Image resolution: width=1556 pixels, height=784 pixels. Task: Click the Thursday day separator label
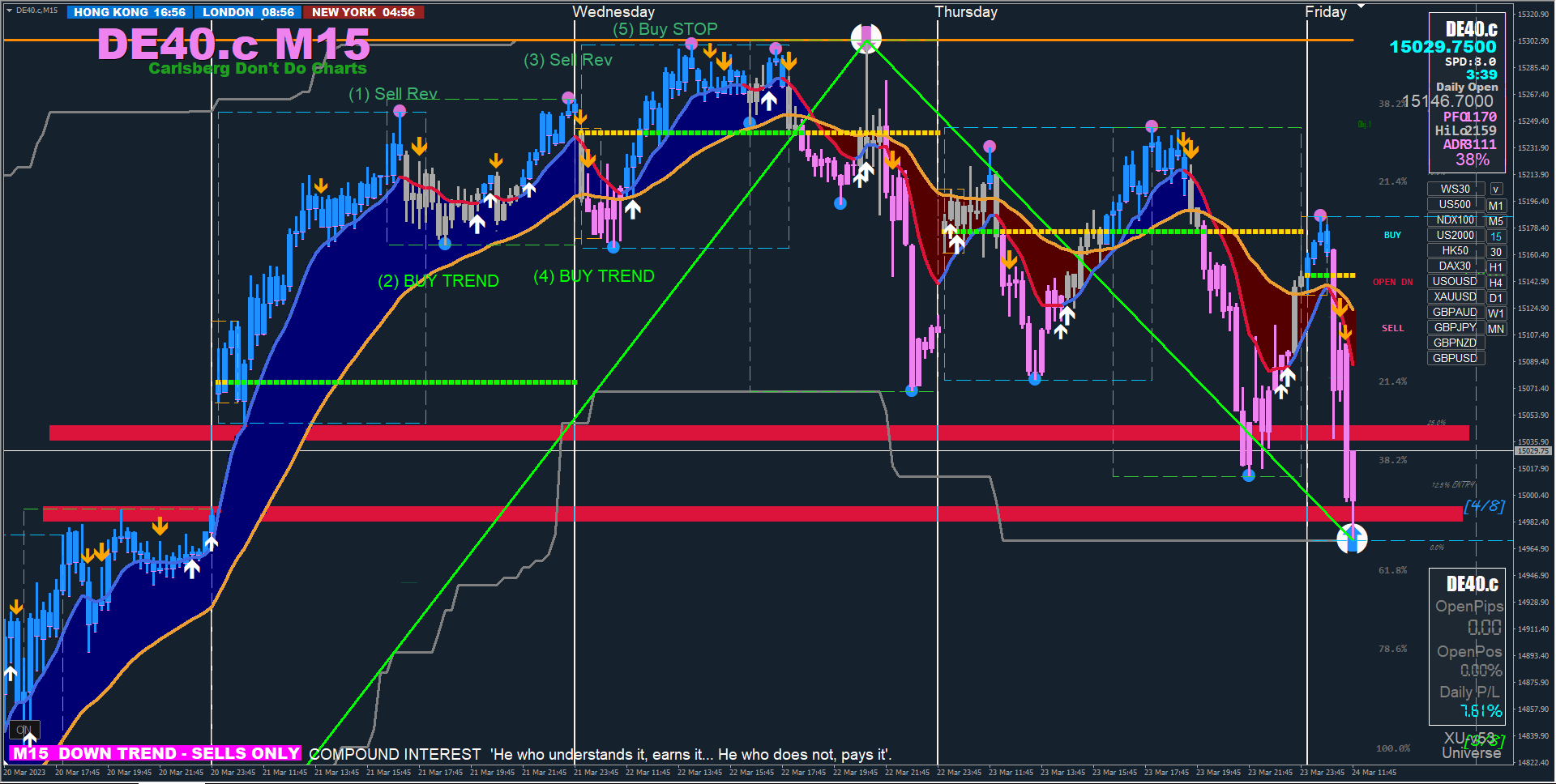(x=966, y=11)
